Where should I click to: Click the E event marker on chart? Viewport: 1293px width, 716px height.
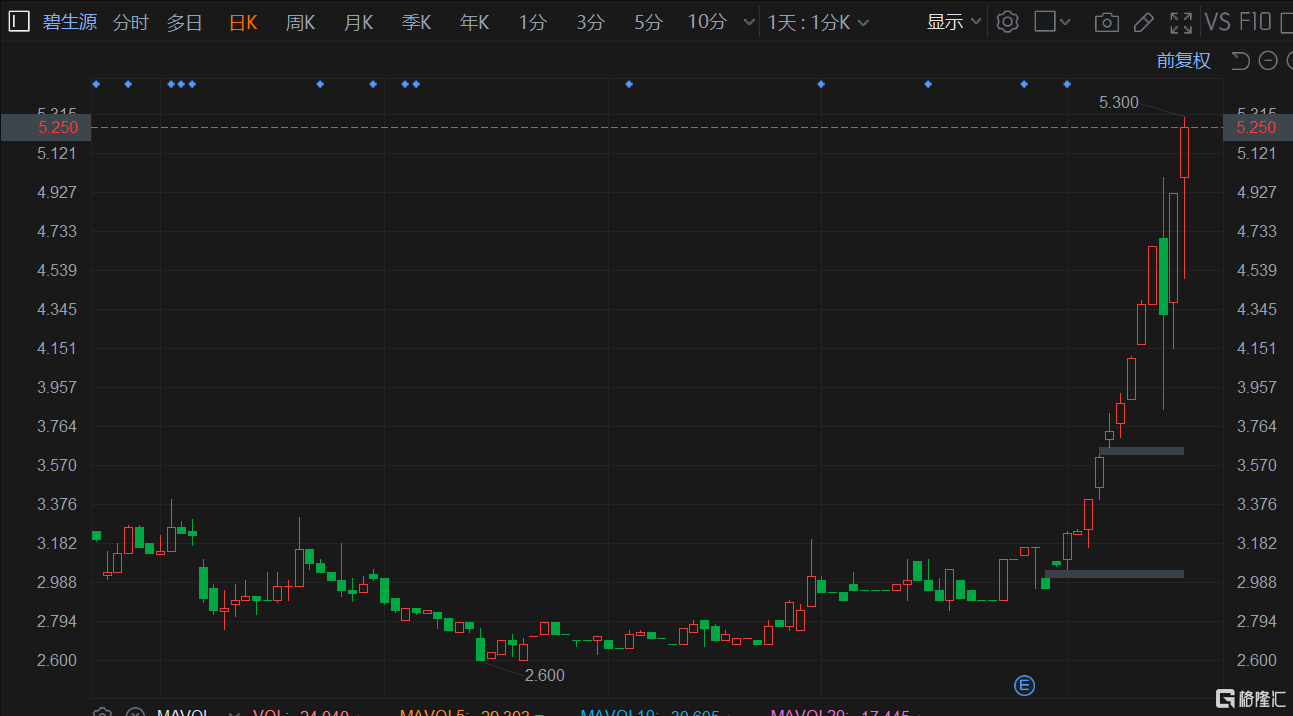(x=1024, y=685)
